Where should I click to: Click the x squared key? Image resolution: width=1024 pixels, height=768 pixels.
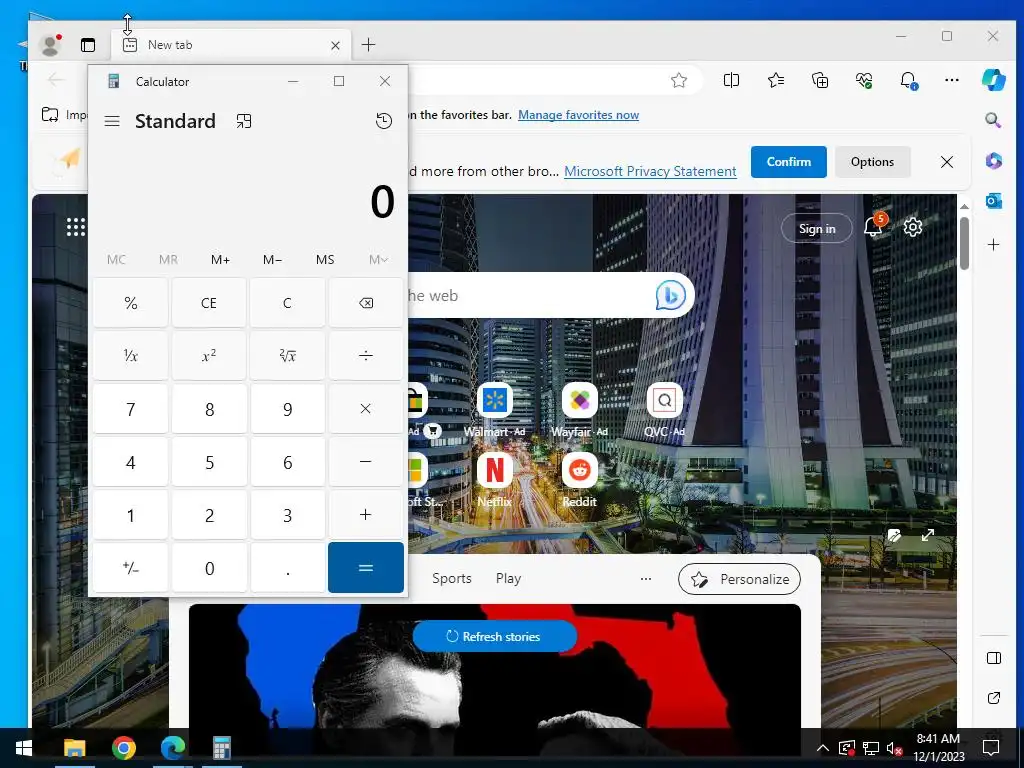click(209, 356)
